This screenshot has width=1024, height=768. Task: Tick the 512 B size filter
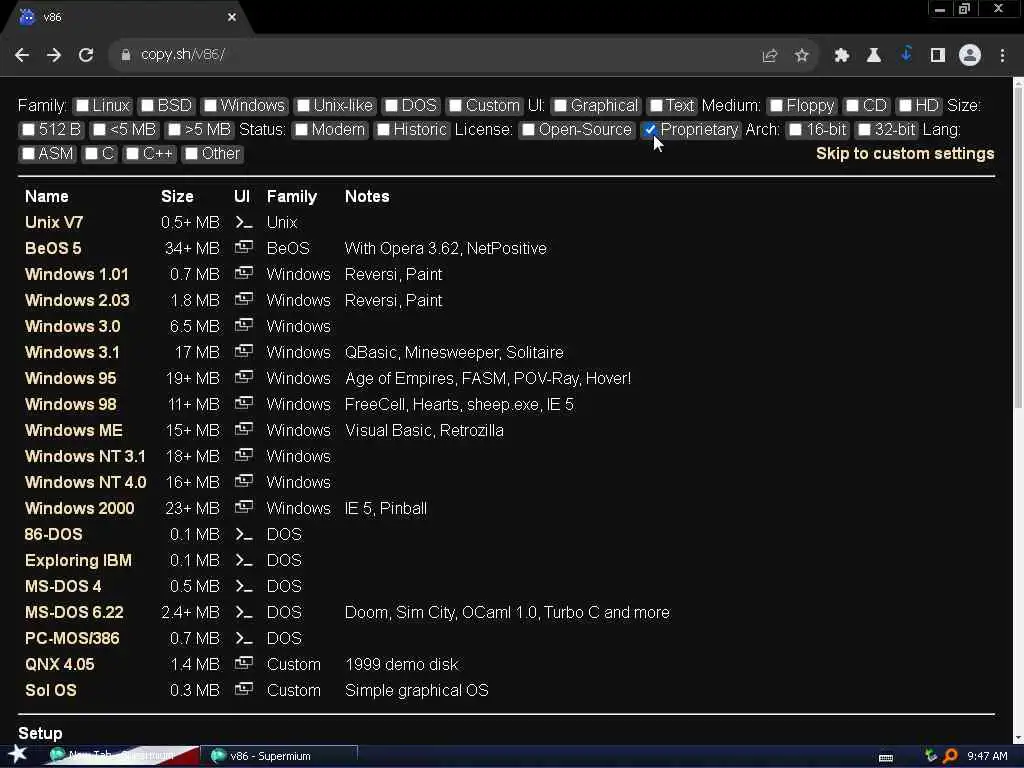coord(28,130)
